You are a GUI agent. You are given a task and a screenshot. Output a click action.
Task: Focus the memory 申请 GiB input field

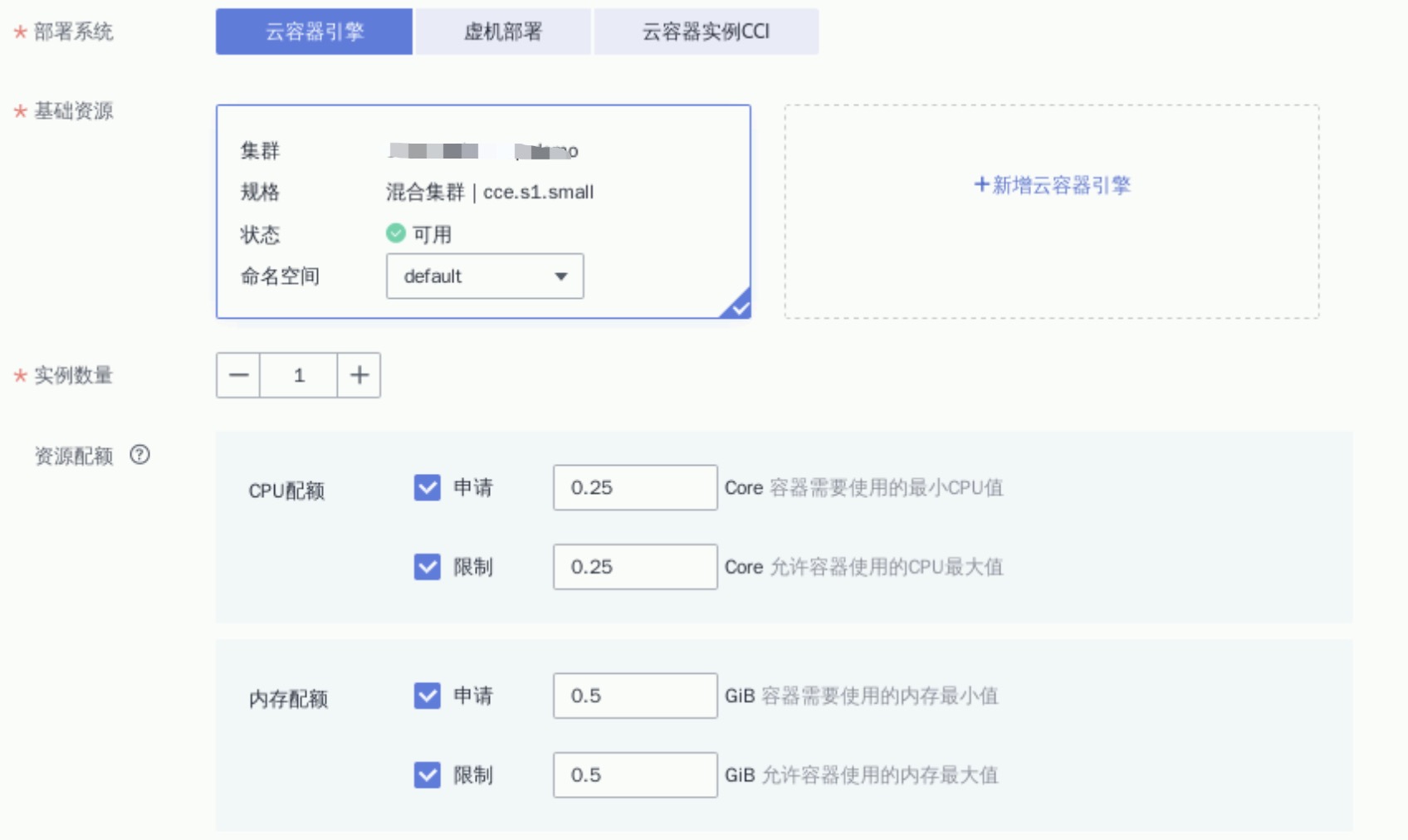[x=635, y=696]
